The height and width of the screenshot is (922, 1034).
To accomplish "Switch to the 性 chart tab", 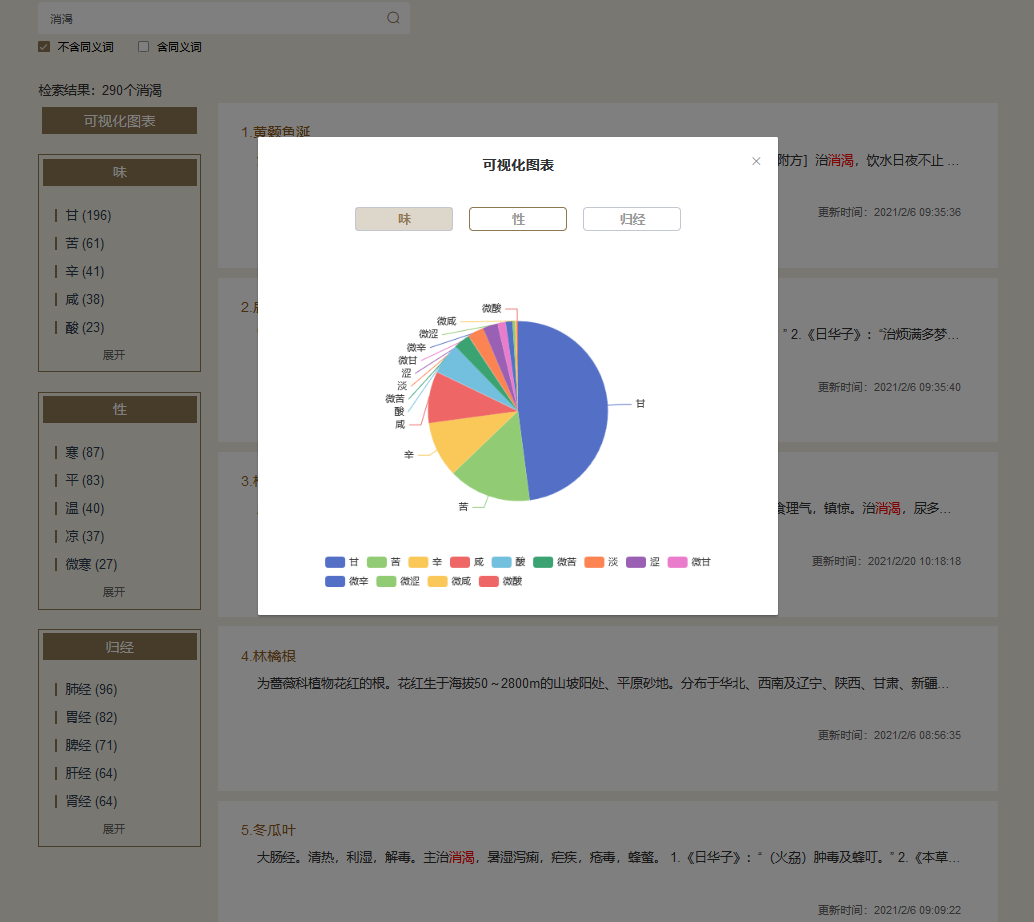I will tap(518, 219).
